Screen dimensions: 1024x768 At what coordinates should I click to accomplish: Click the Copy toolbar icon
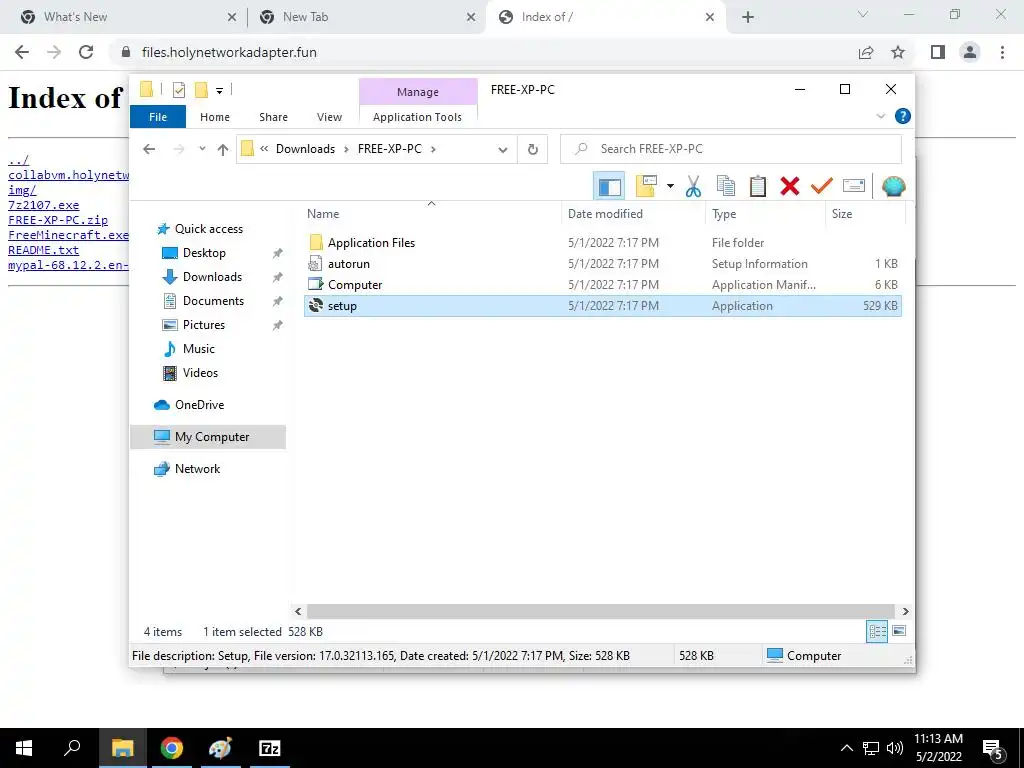click(726, 187)
